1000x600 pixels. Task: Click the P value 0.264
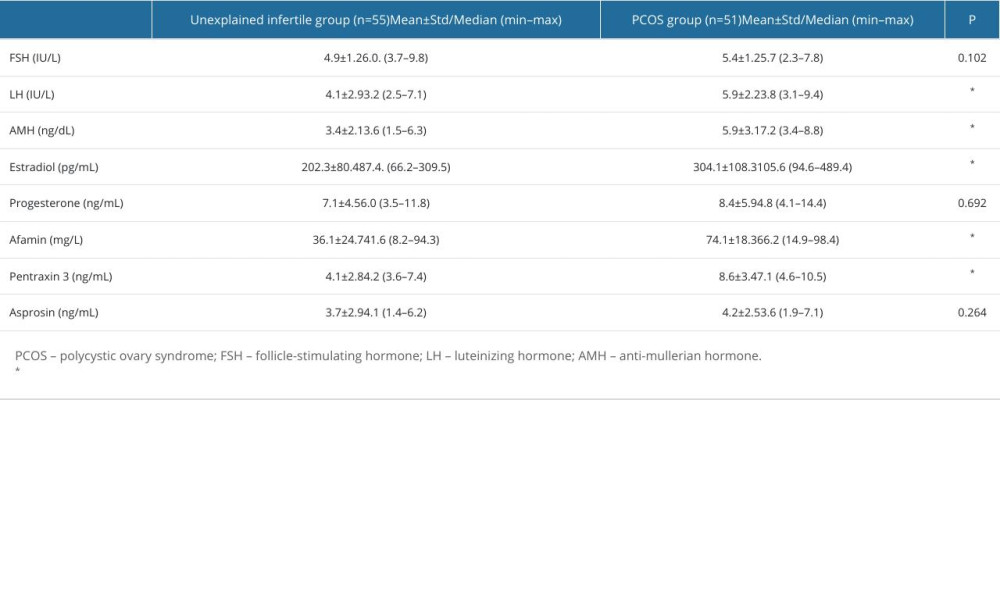click(x=972, y=312)
